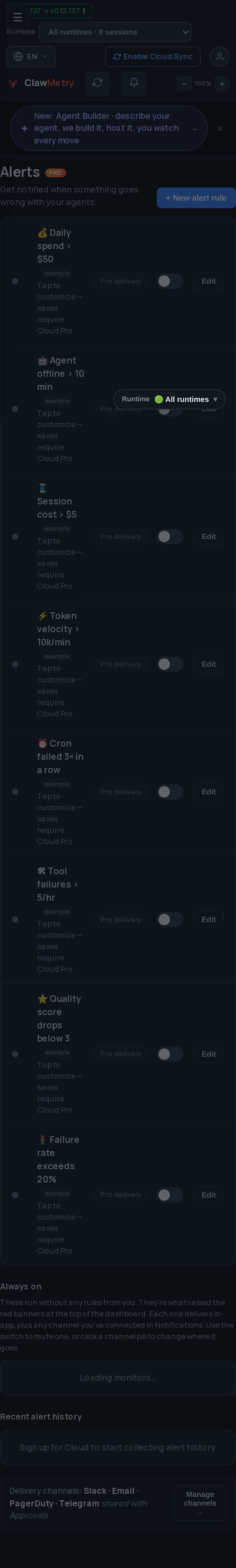Zoom in with the plus icon
Viewport: 236px width, 1568px height.
tap(222, 83)
